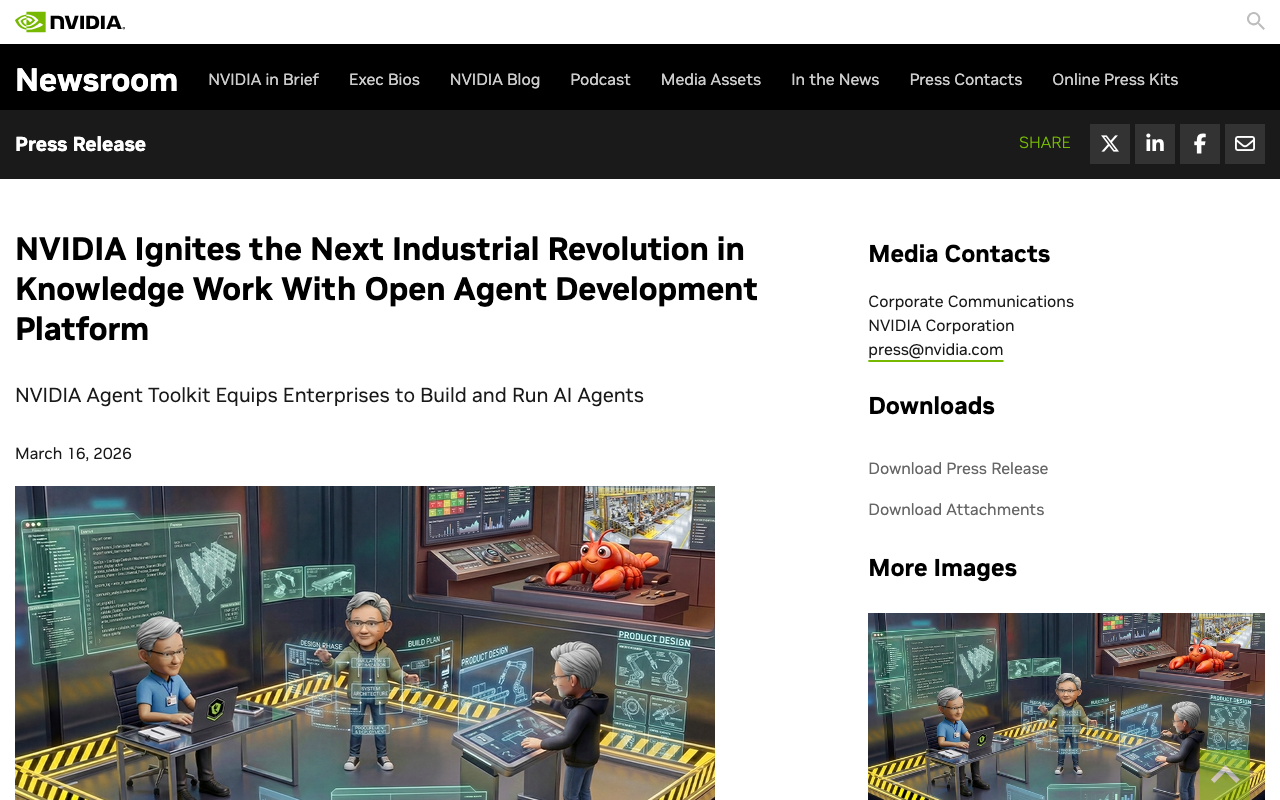Click Download Press Release link
Viewport: 1280px width, 800px height.
click(958, 468)
